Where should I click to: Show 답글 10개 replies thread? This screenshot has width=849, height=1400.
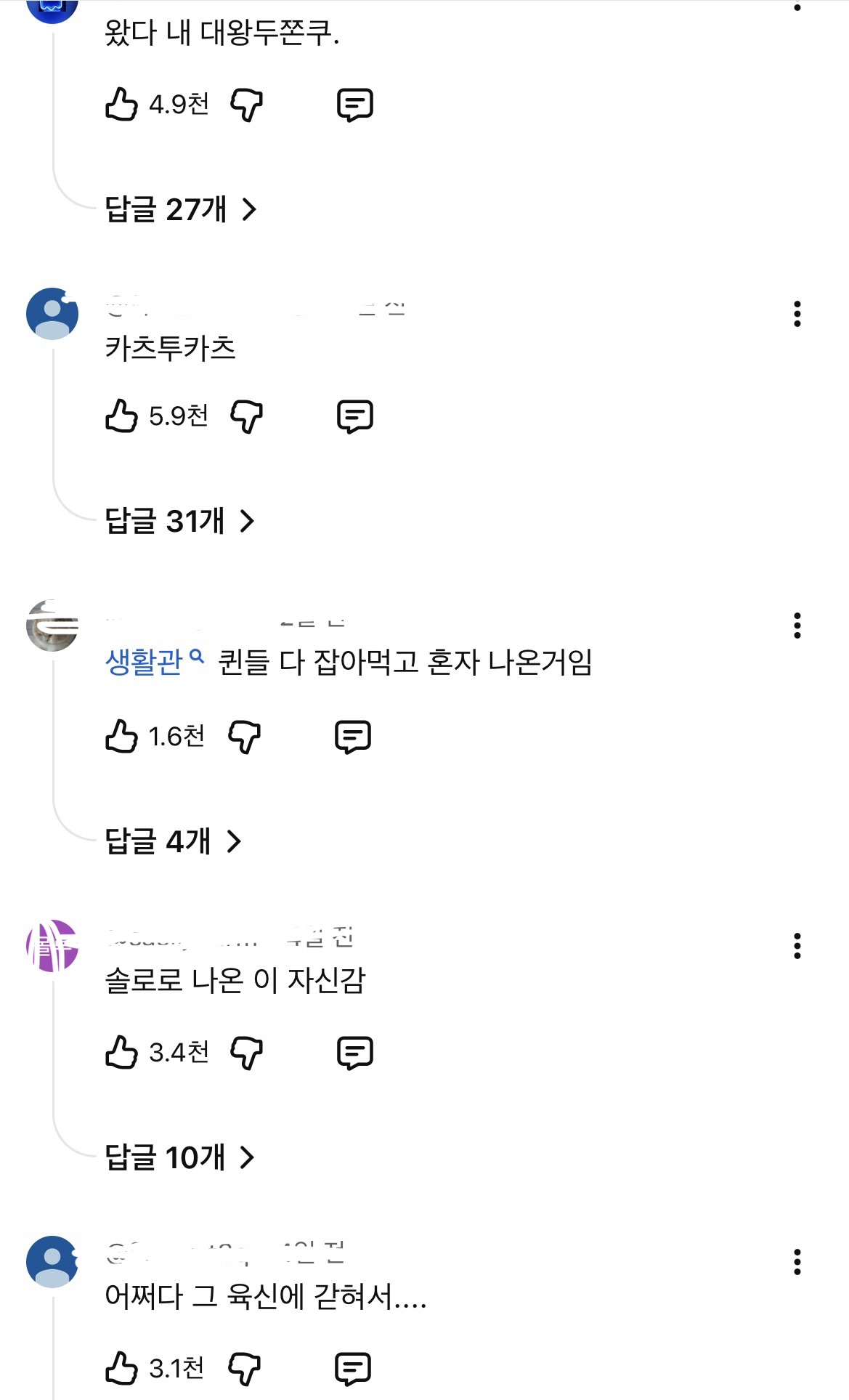179,1158
